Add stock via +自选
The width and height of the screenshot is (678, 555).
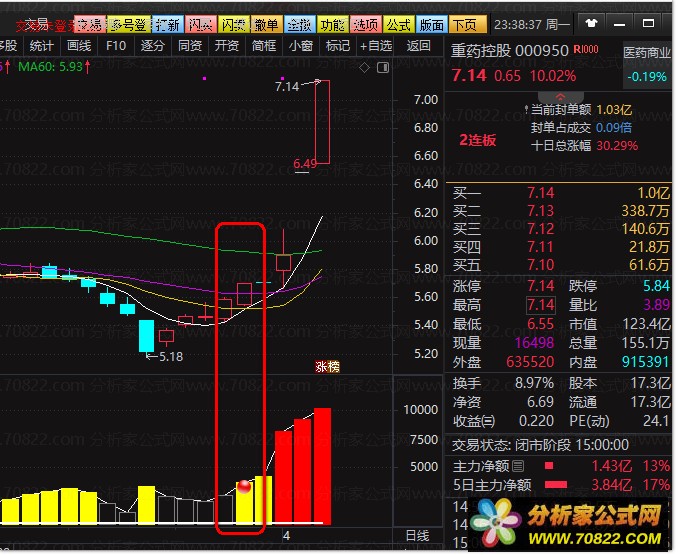pos(376,45)
